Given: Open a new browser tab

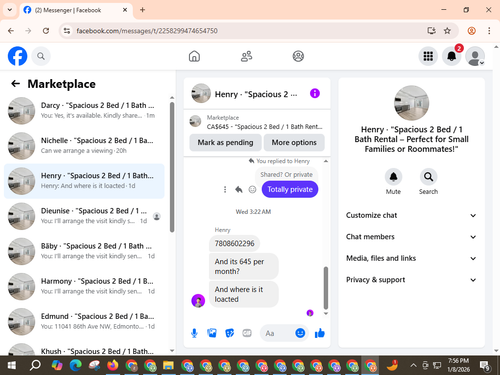Looking at the screenshot, I should pyautogui.click(x=142, y=10).
